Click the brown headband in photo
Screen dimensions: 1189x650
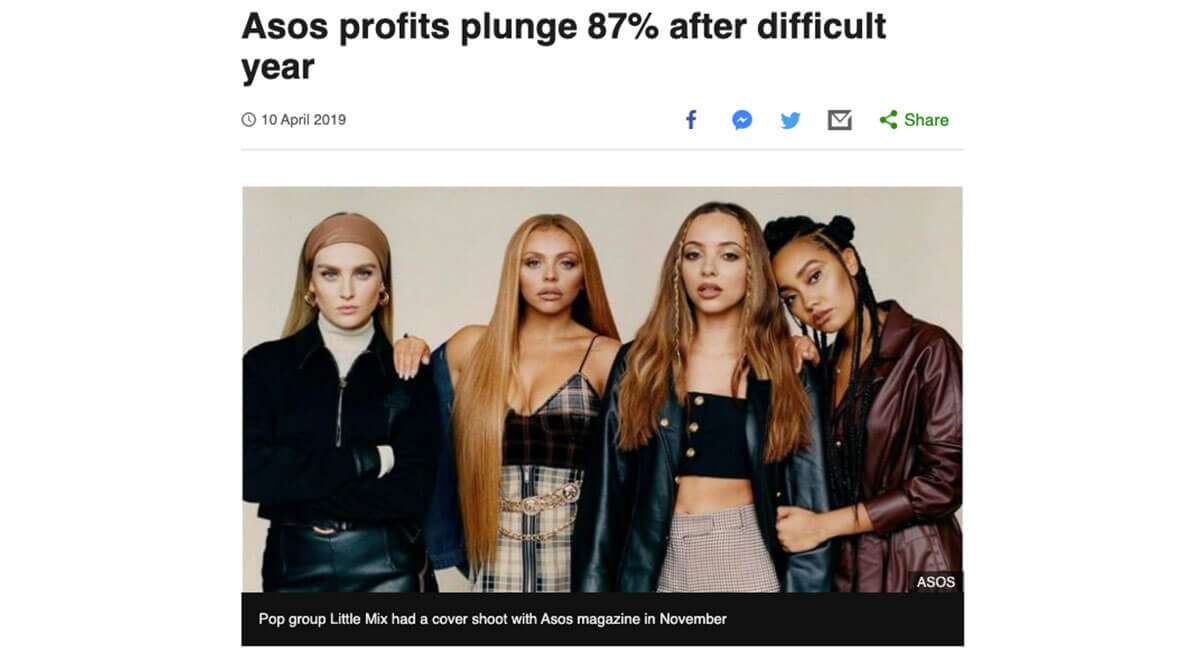coord(347,234)
